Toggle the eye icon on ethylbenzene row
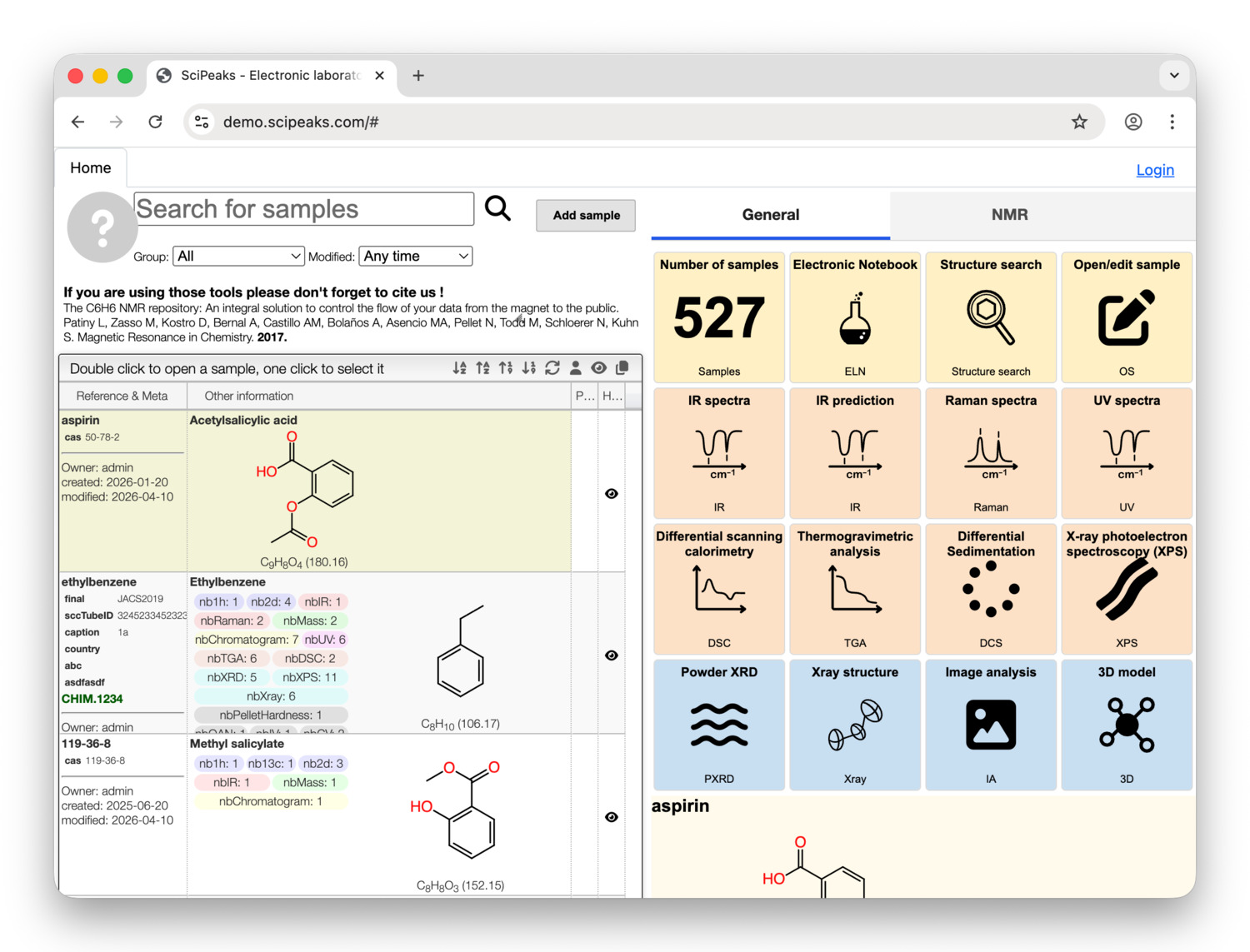The width and height of the screenshot is (1250, 952). (612, 655)
